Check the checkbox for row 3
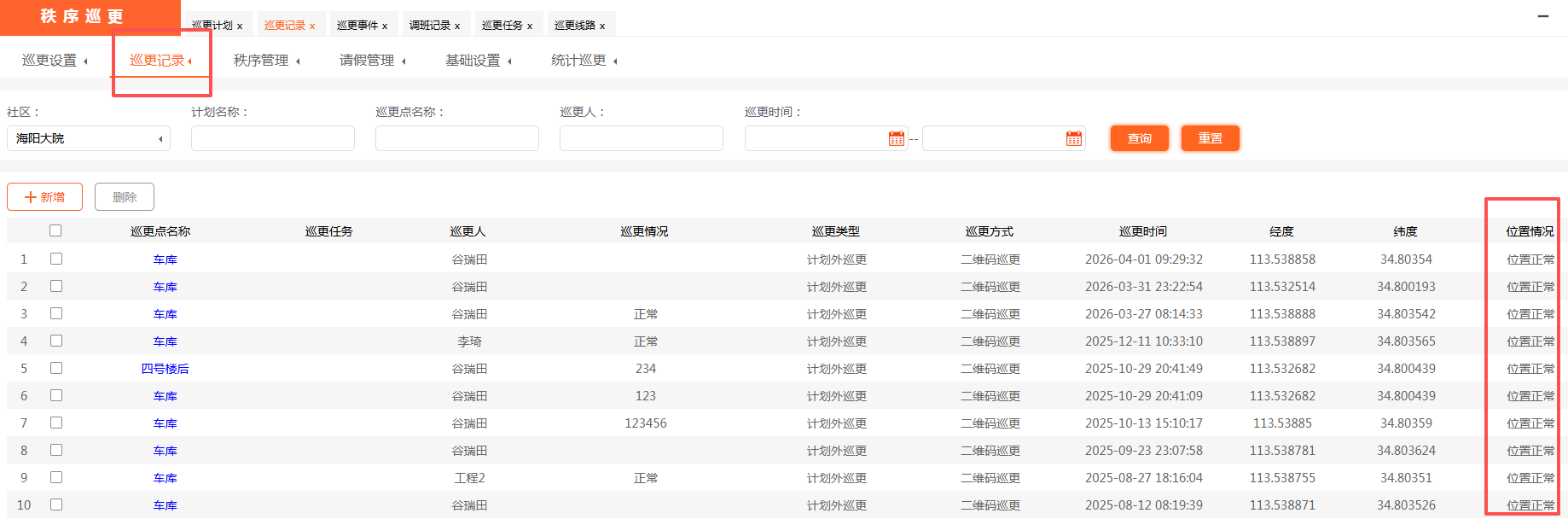The height and width of the screenshot is (519, 1568). (56, 313)
